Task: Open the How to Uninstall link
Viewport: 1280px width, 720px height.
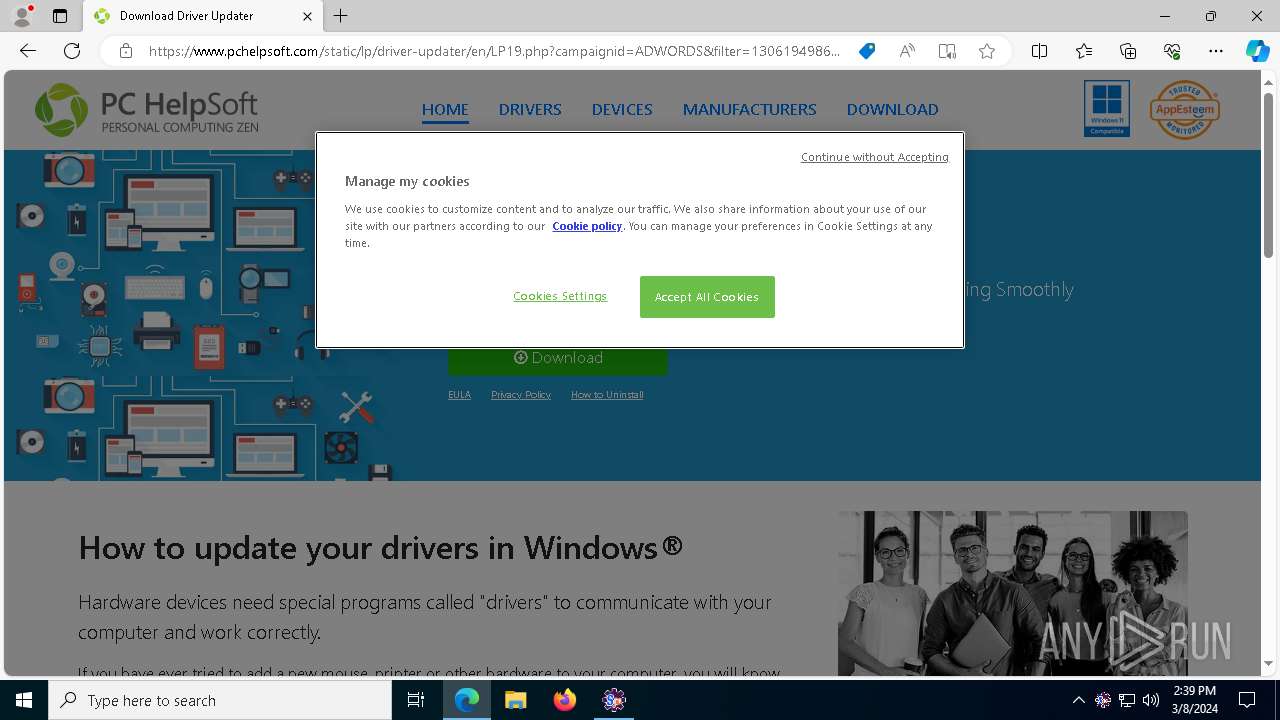Action: click(x=607, y=395)
